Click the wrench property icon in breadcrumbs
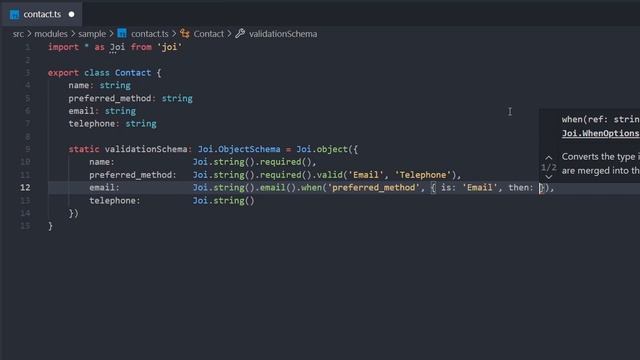640x360 pixels. 240,33
